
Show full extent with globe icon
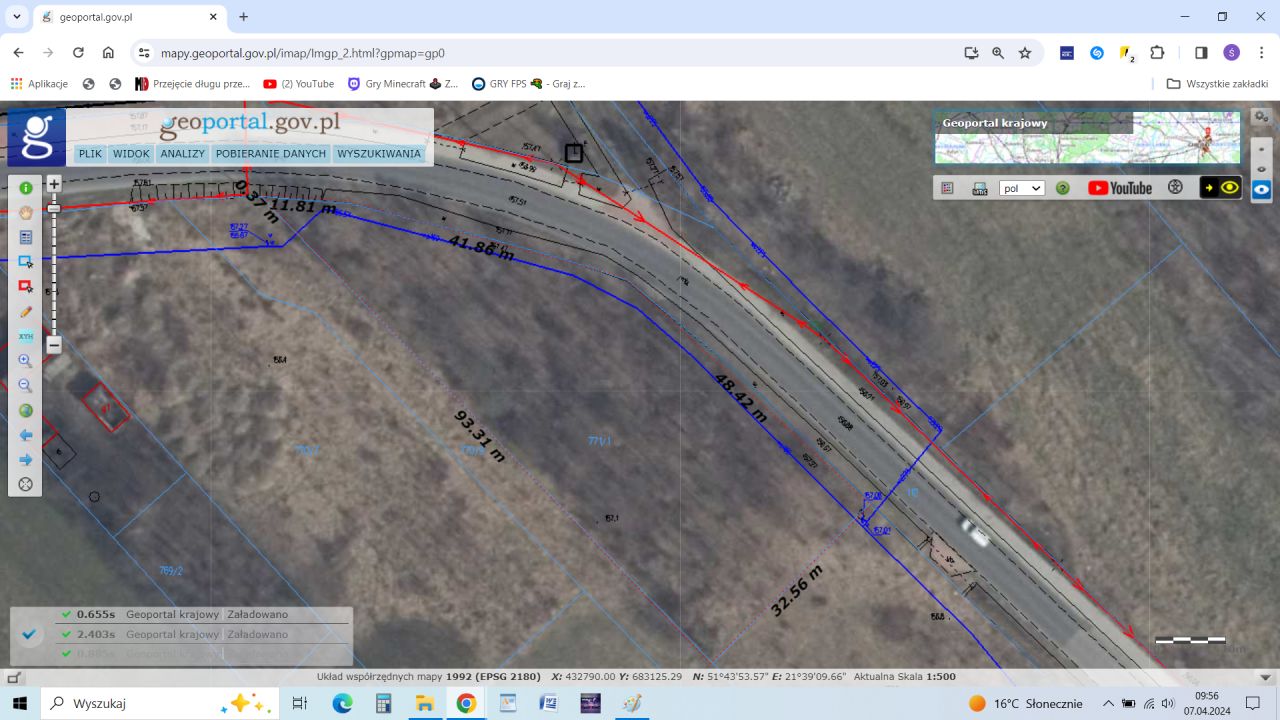[x=26, y=411]
